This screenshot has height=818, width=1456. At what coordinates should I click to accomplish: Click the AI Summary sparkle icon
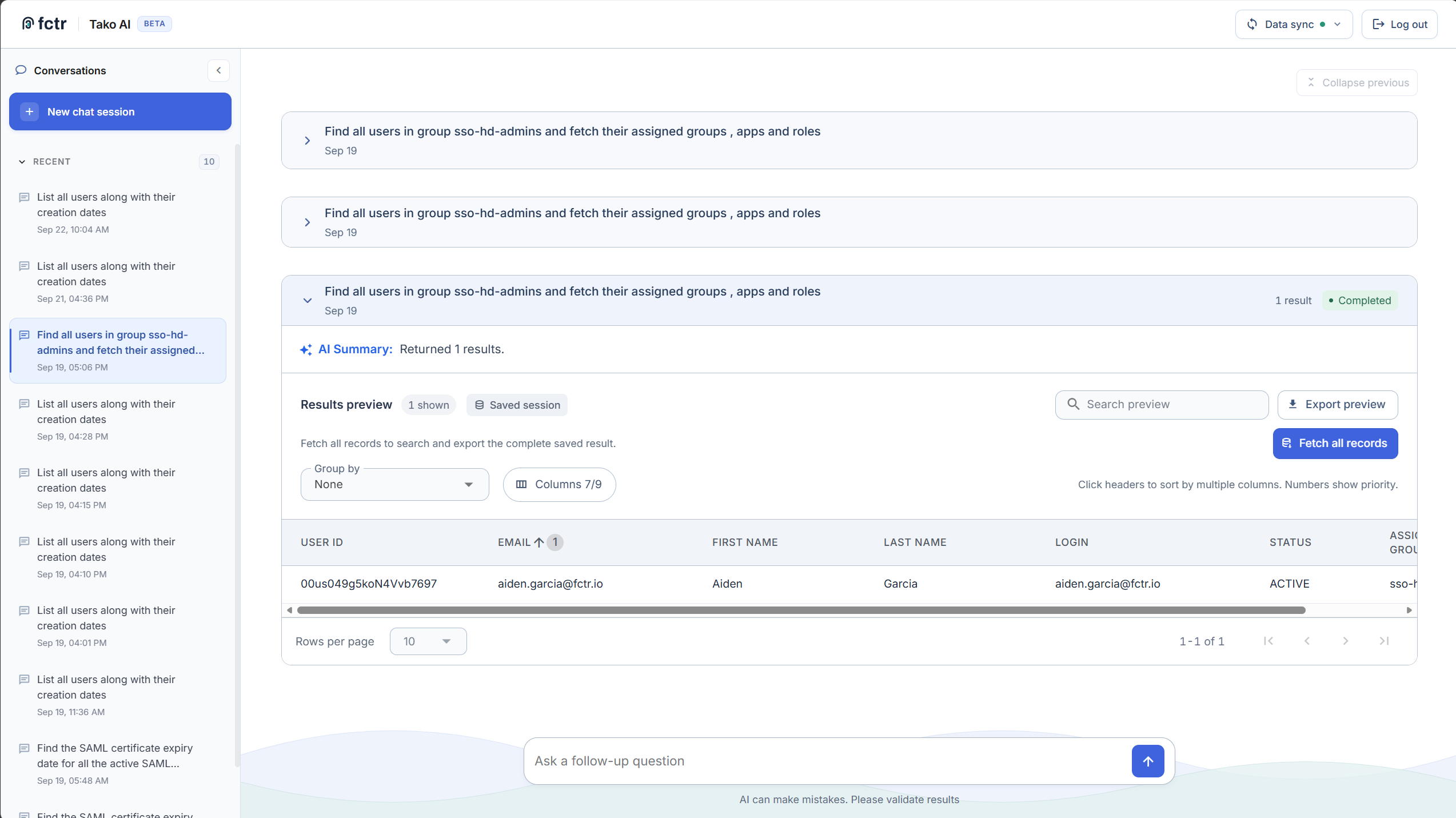[x=306, y=349]
